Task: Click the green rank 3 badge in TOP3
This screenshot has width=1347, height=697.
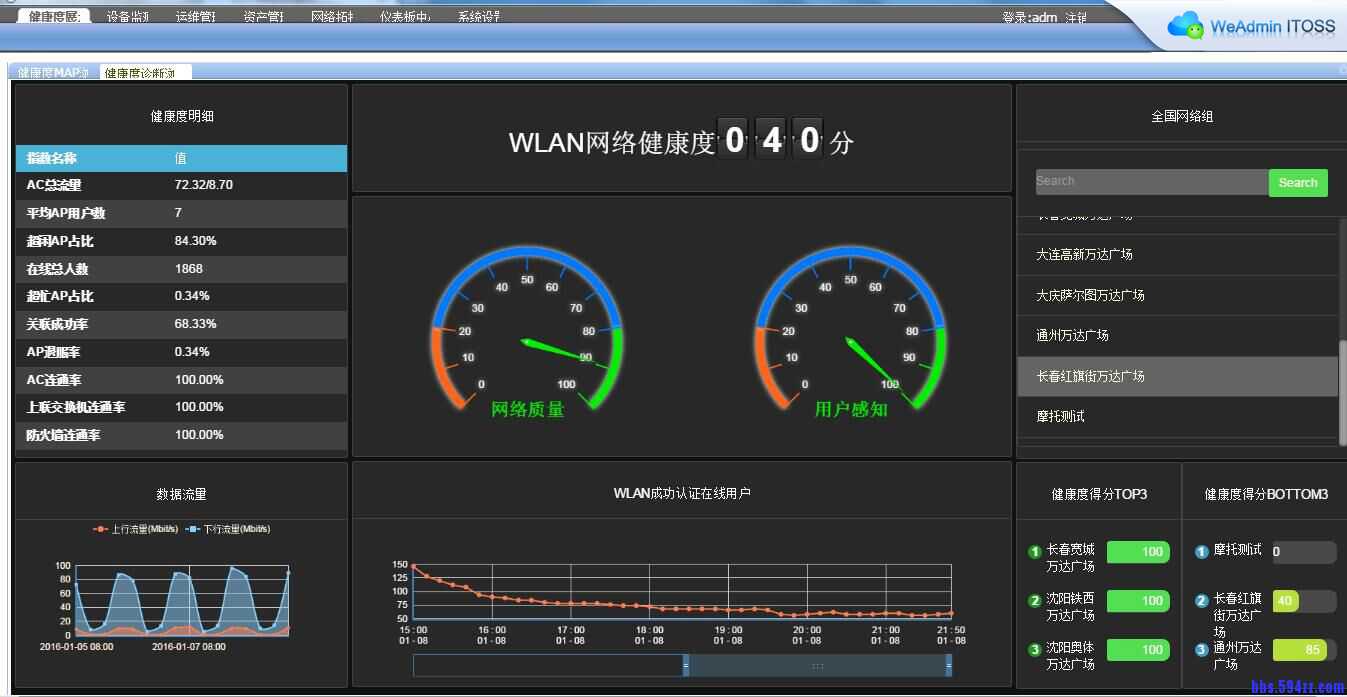Action: pos(1034,650)
